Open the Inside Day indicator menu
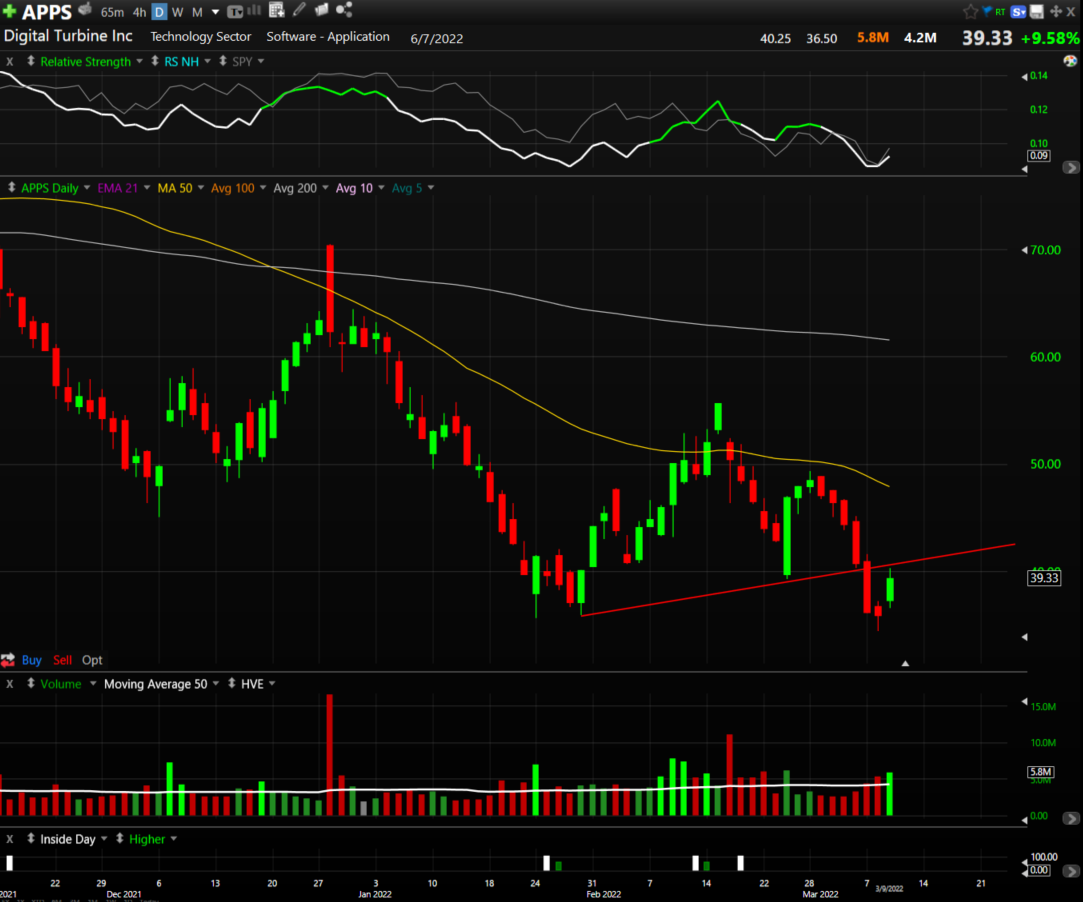Viewport: 1083px width, 902px height. coord(104,839)
